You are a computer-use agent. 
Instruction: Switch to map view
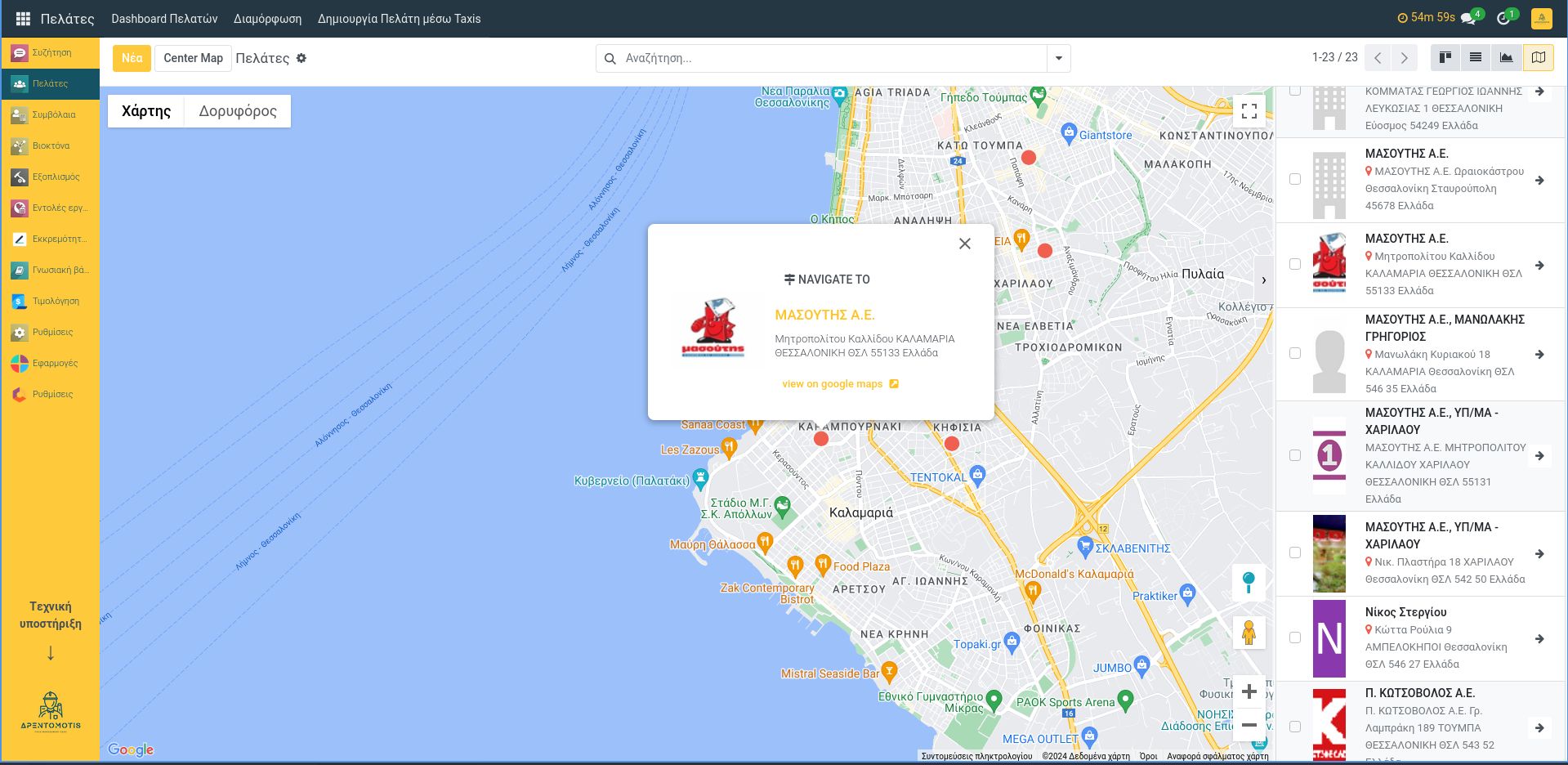point(1538,57)
